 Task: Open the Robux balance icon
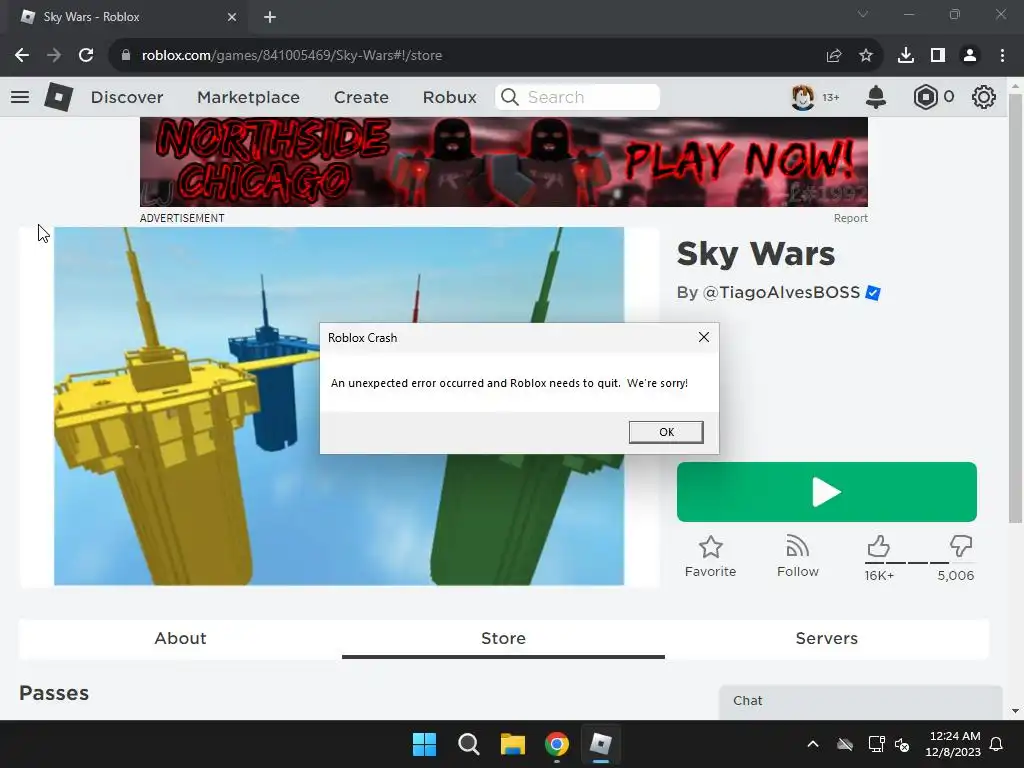click(925, 97)
